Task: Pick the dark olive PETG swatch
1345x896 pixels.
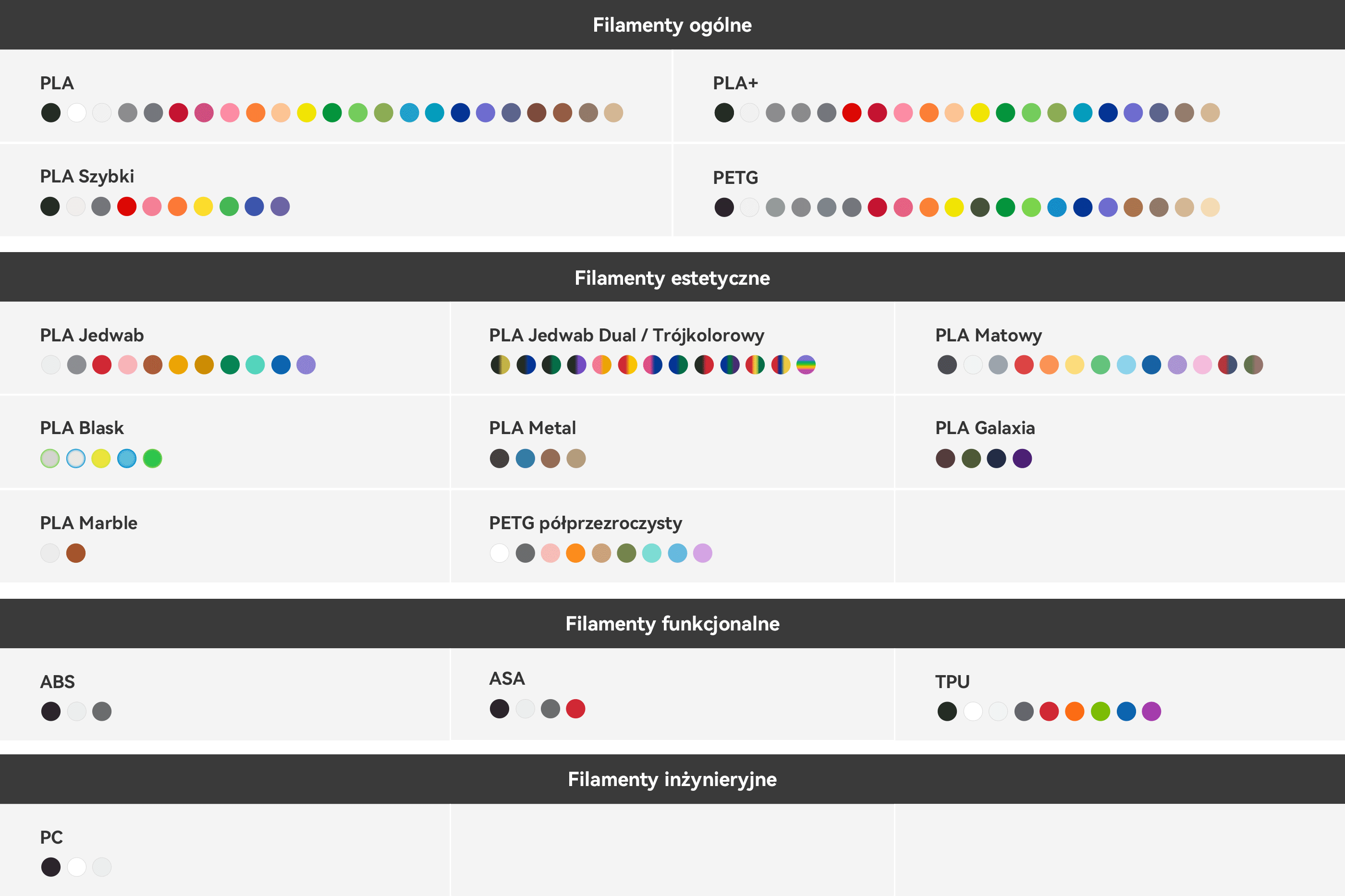Action: pyautogui.click(x=980, y=207)
